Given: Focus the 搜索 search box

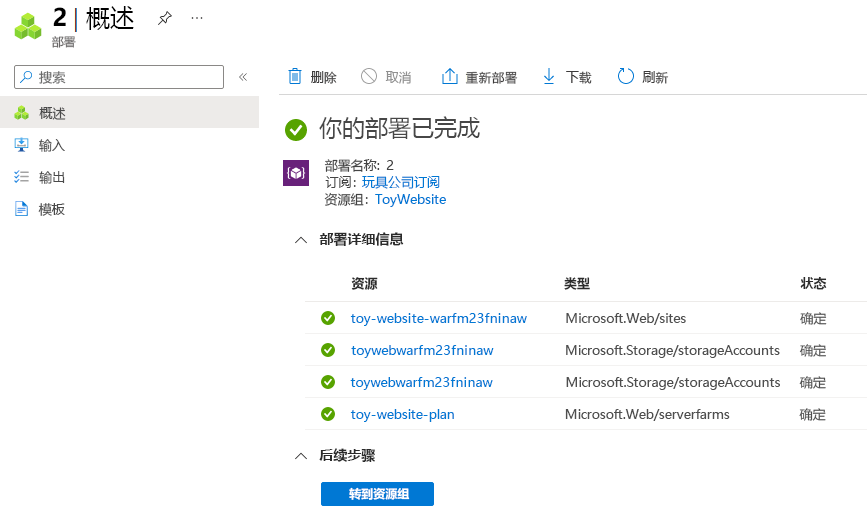Looking at the screenshot, I should [x=119, y=77].
